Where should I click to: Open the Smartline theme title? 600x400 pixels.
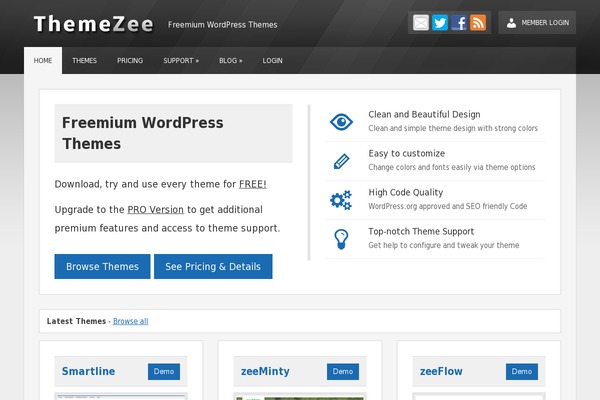point(88,371)
